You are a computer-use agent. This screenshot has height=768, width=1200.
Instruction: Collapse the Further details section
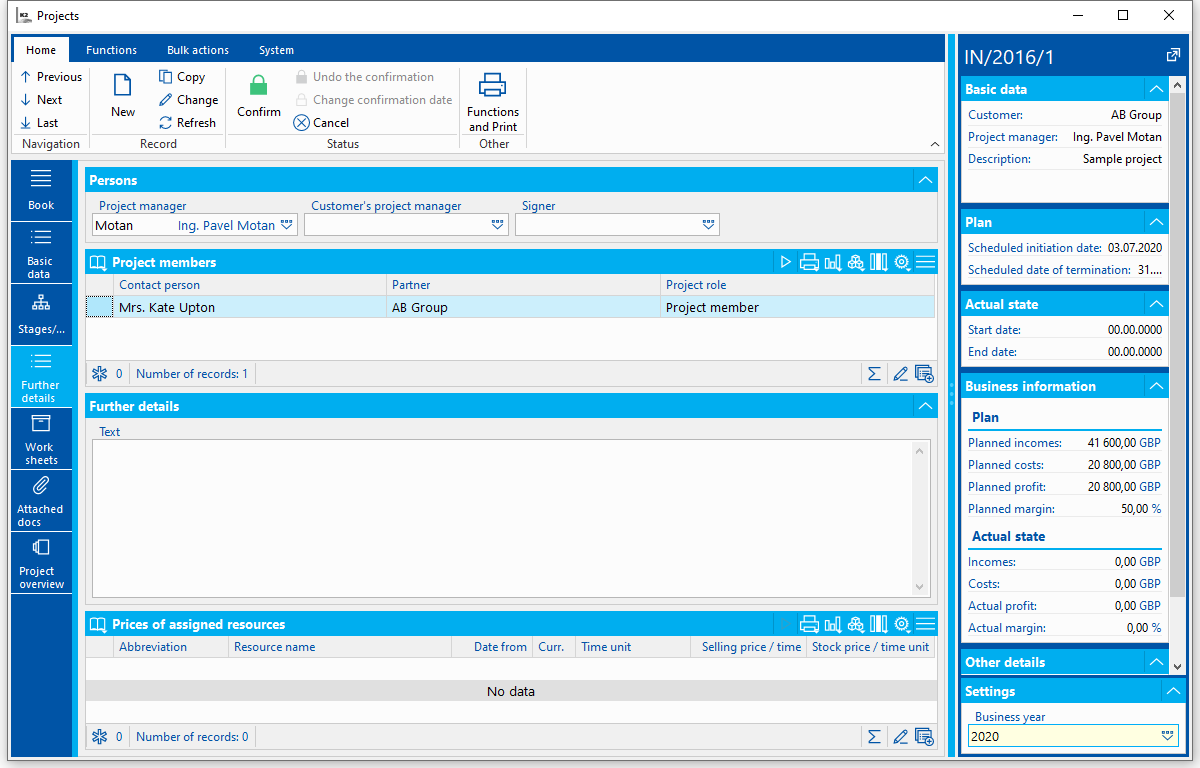click(x=925, y=406)
